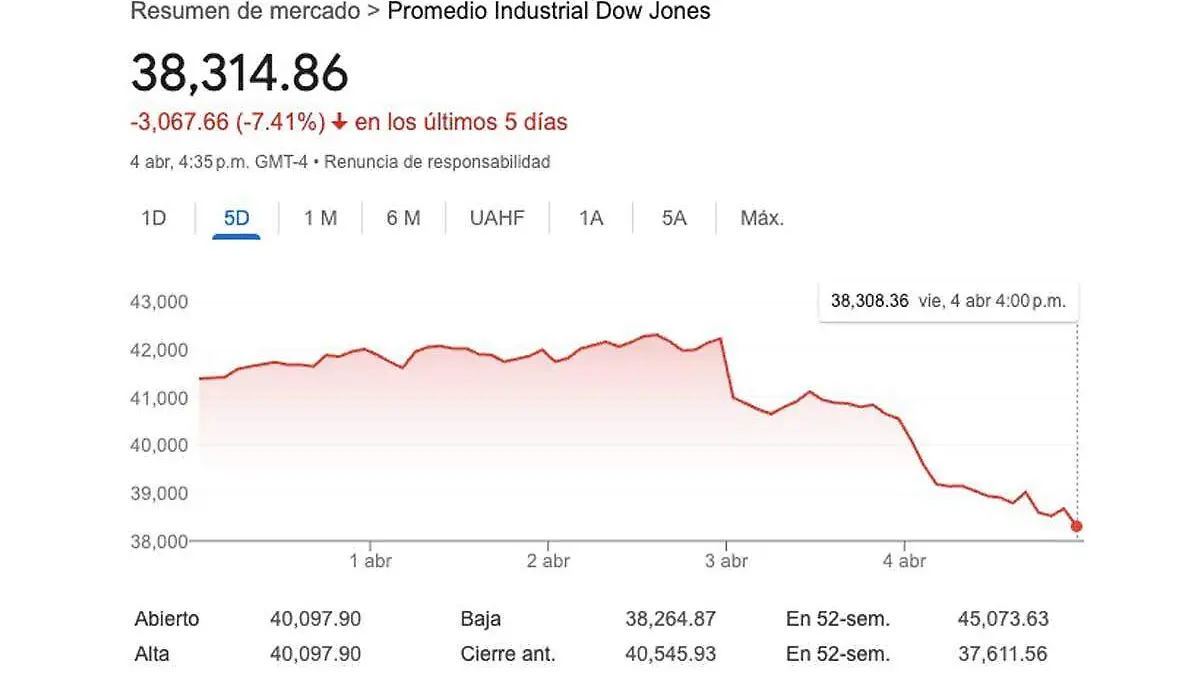Viewport: 1200px width, 675px height.
Task: Open the Renuncia de responsabilidad disclaimer
Action: pyautogui.click(x=440, y=162)
